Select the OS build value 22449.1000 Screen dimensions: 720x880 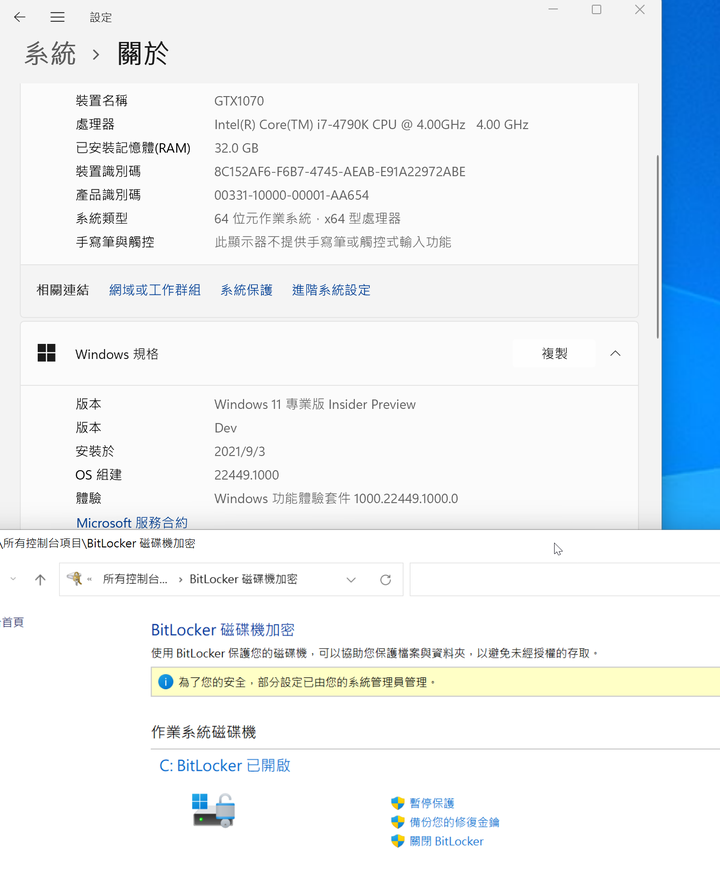point(246,475)
